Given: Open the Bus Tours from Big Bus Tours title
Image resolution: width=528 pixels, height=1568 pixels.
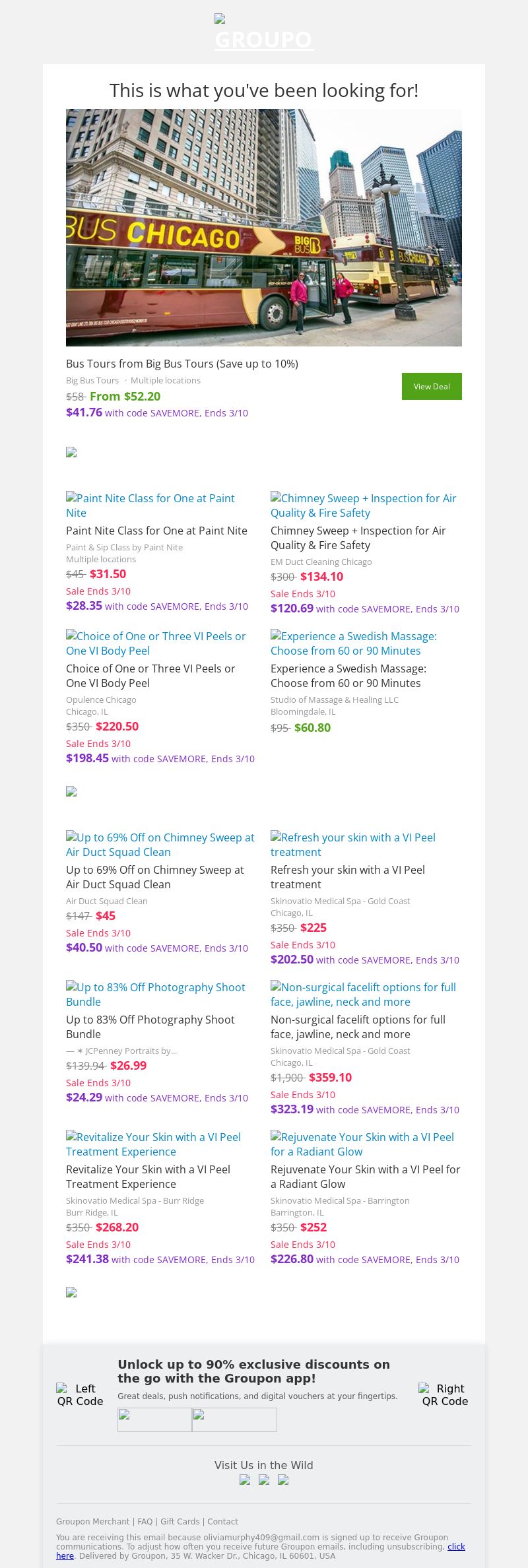Looking at the screenshot, I should 182,364.
